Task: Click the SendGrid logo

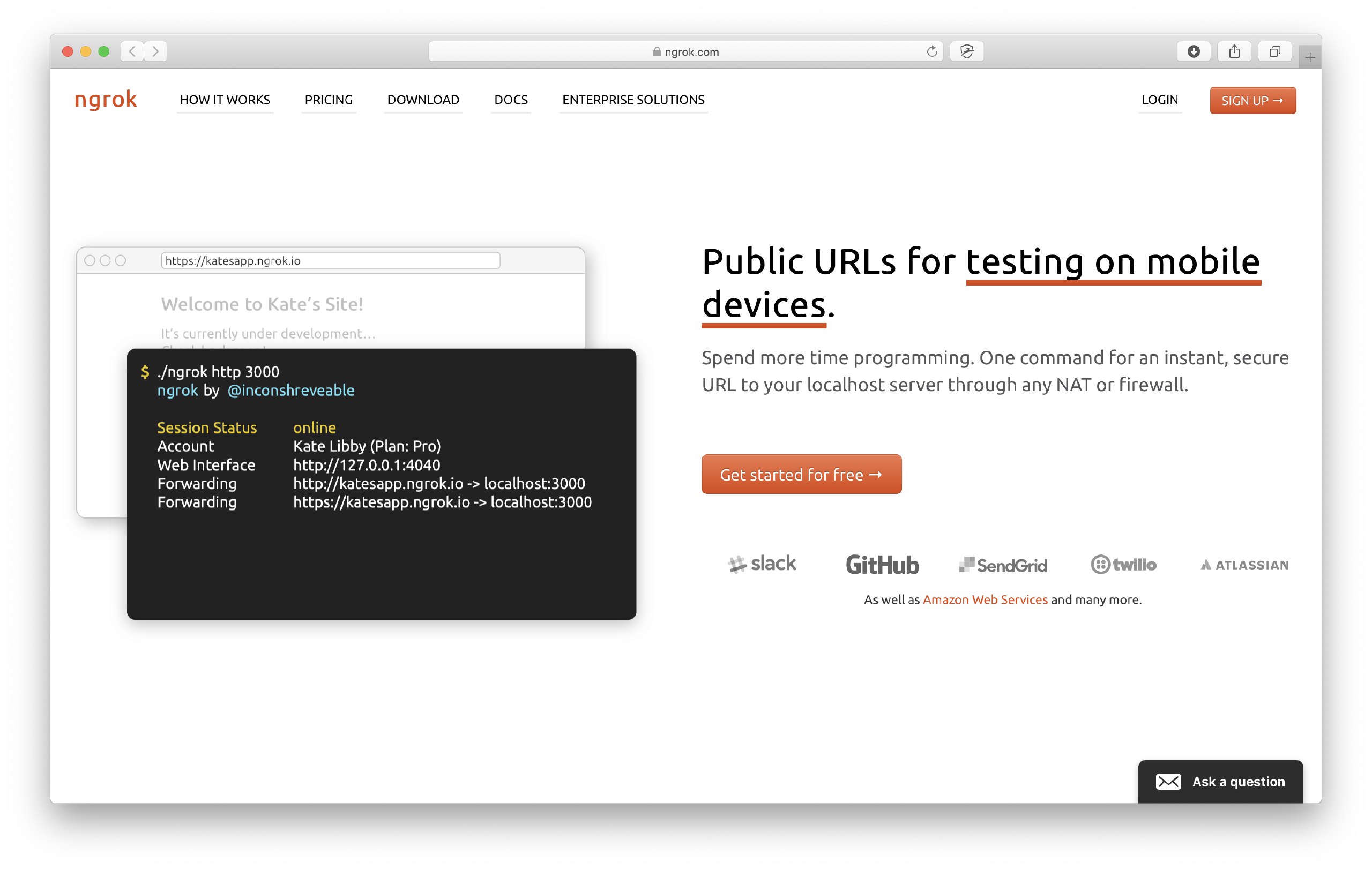Action: pos(1003,565)
